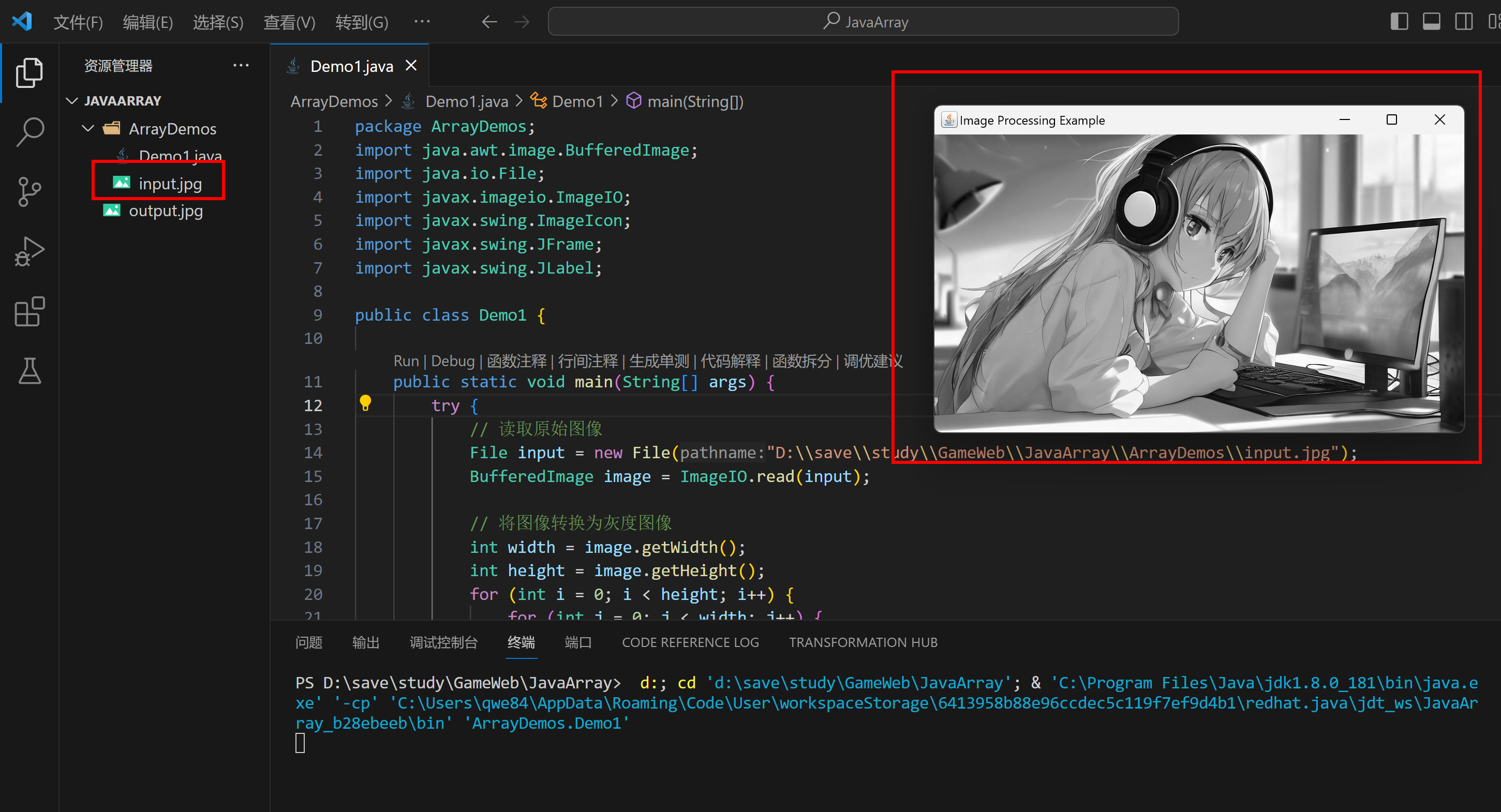Toggle the bottom panel layout button
The width and height of the screenshot is (1501, 812).
1431,22
